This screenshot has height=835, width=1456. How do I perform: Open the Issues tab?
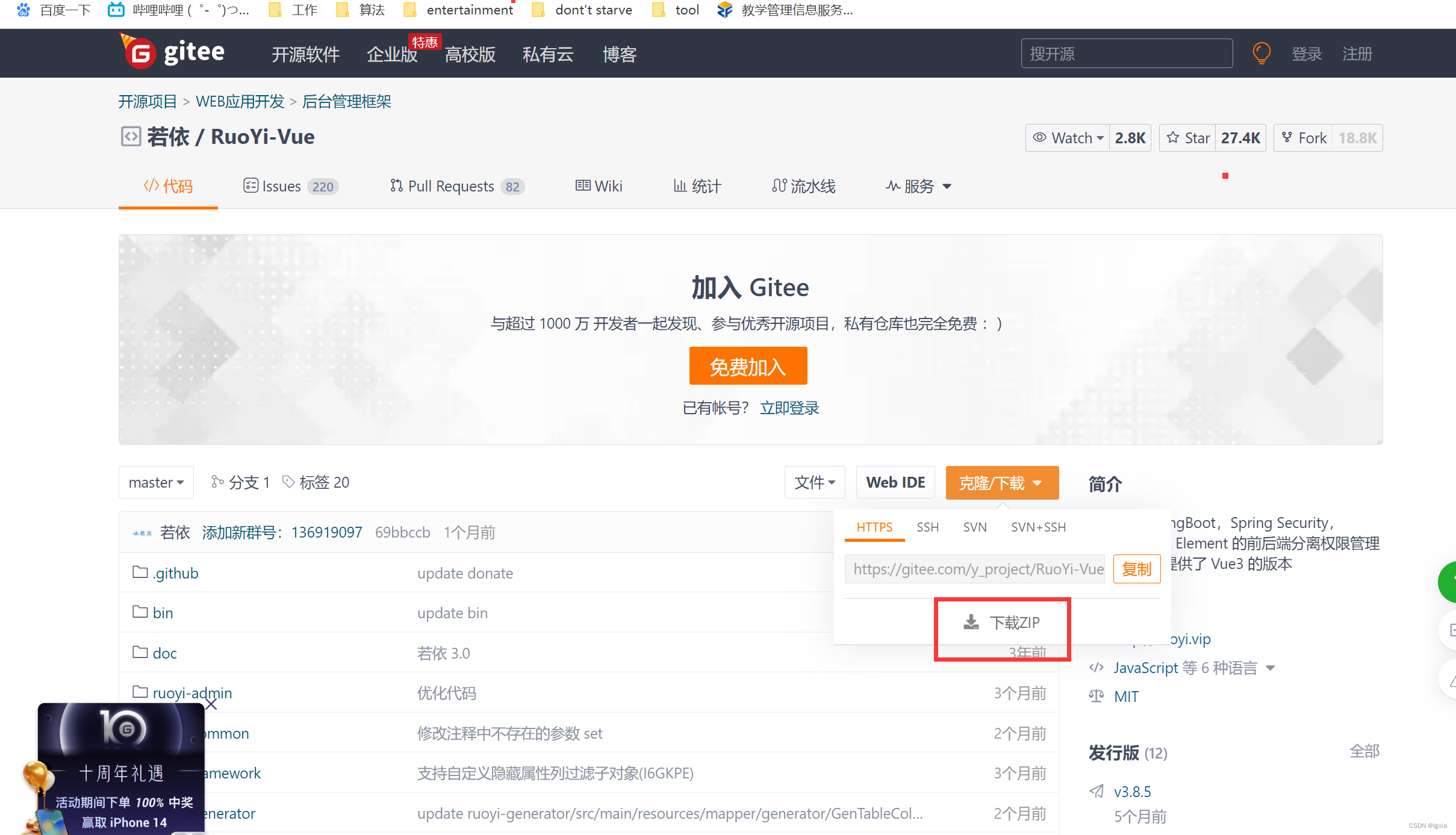pos(291,186)
